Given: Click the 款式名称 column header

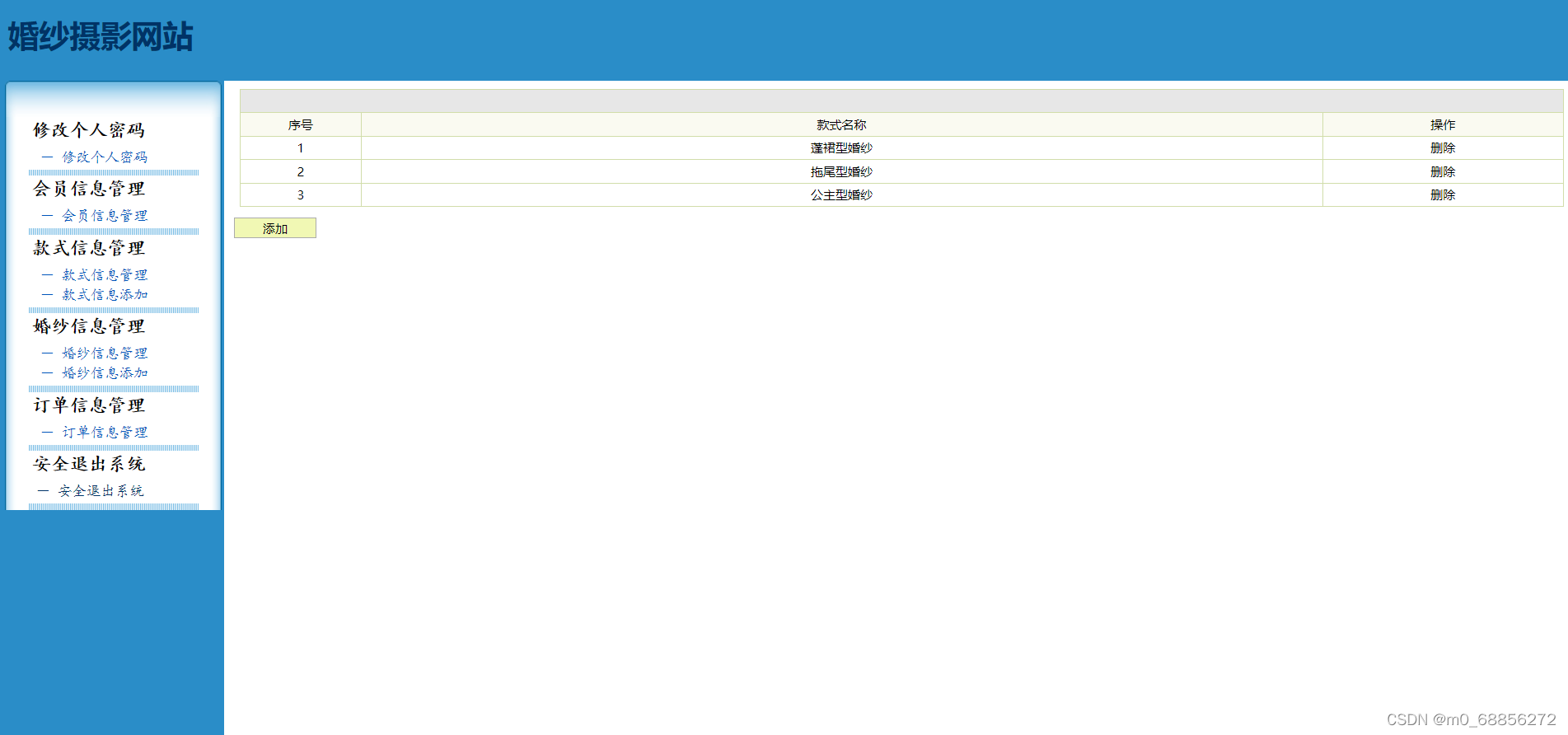Looking at the screenshot, I should pos(842,124).
